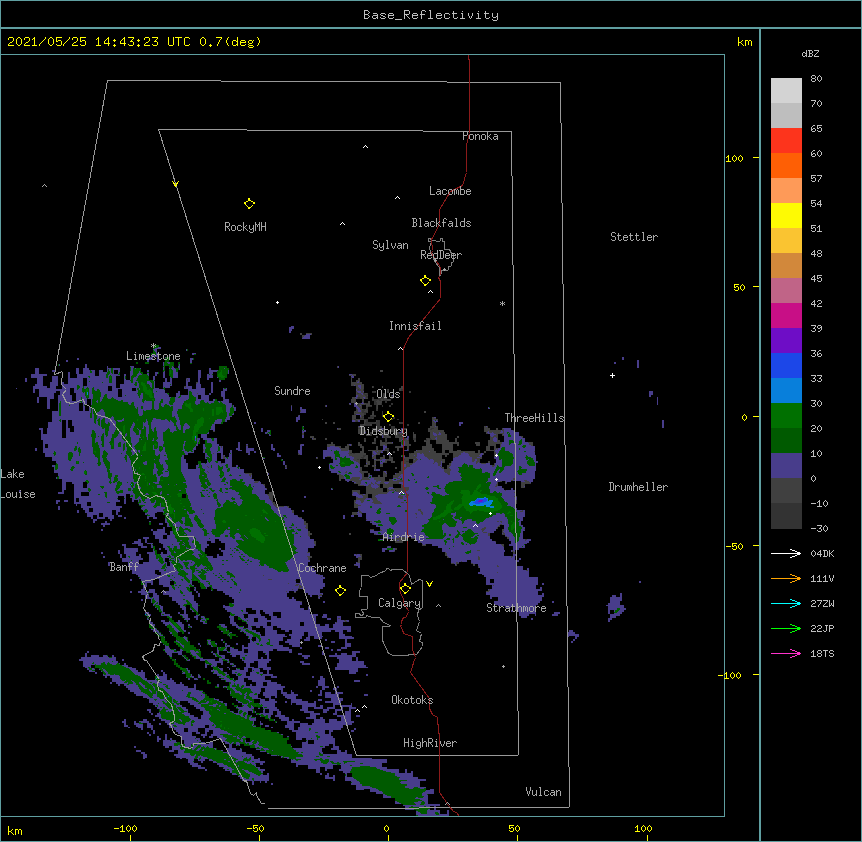Image resolution: width=862 pixels, height=842 pixels.
Task: Click the yellow diamond marker south of RedDeer
Action: coord(426,281)
